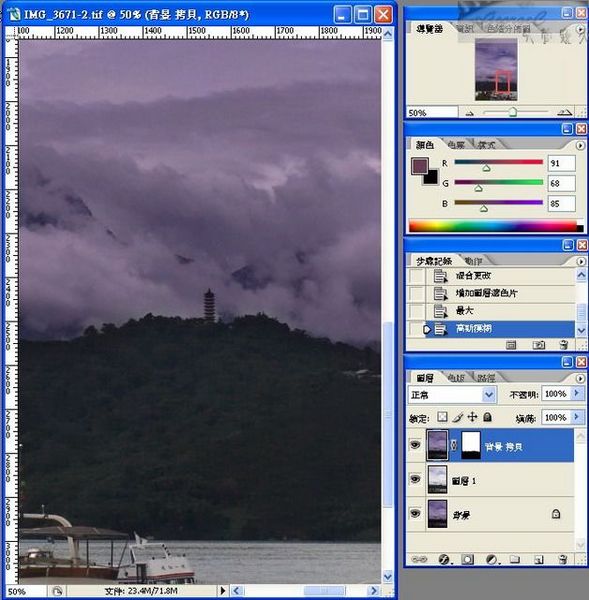The width and height of the screenshot is (589, 600).
Task: Toggle lock position move-arrows icon
Action: (x=473, y=417)
